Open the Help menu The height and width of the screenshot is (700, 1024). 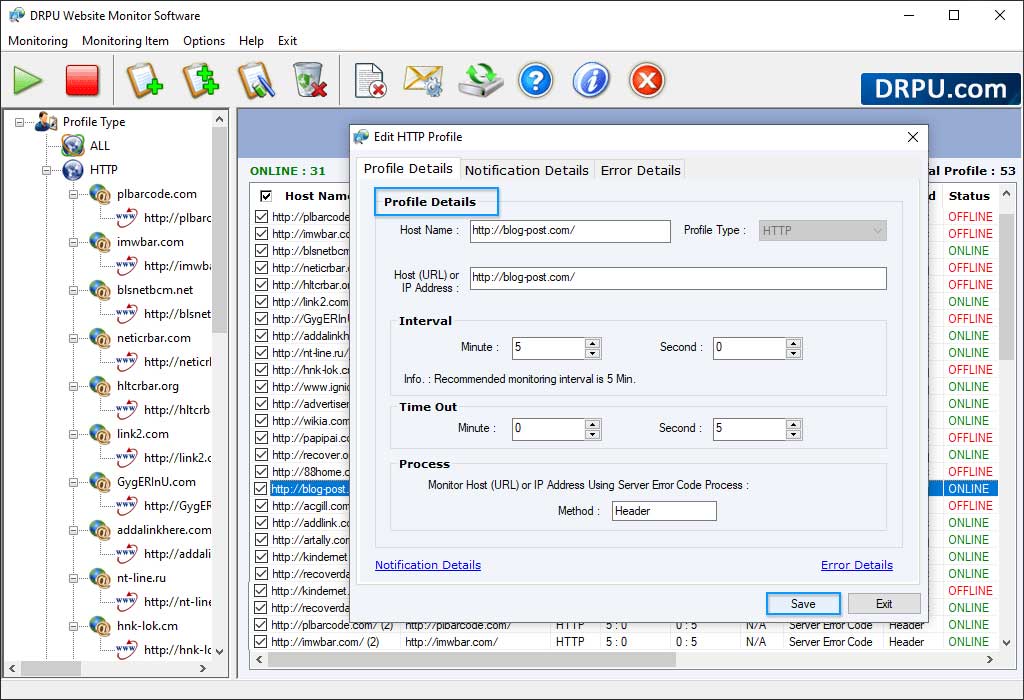pyautogui.click(x=251, y=40)
